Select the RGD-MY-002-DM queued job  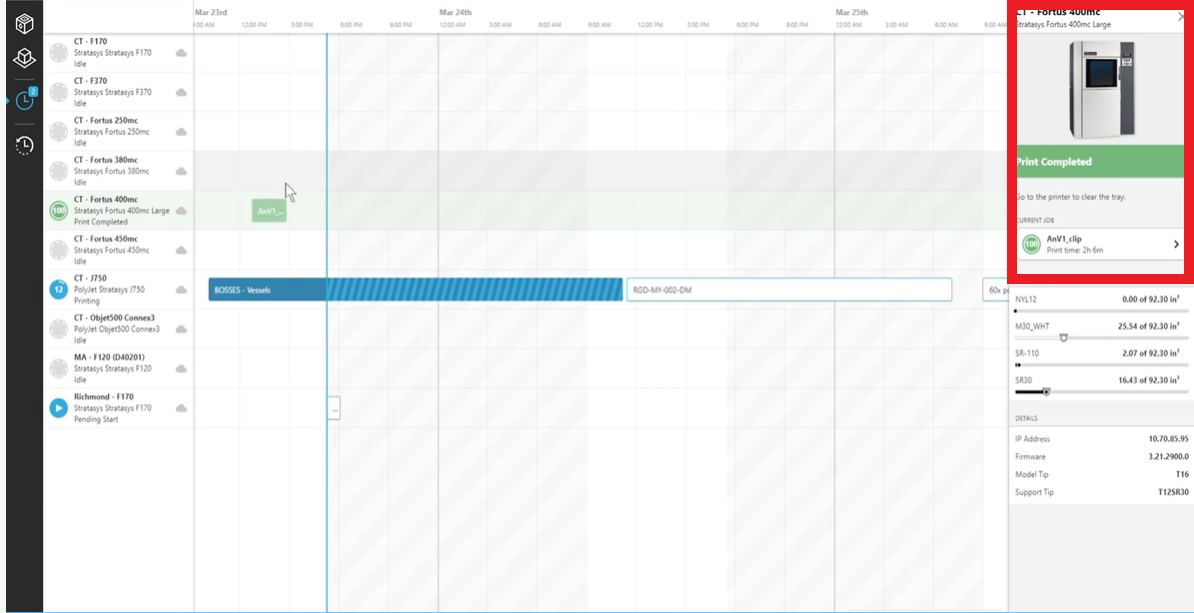pos(789,289)
